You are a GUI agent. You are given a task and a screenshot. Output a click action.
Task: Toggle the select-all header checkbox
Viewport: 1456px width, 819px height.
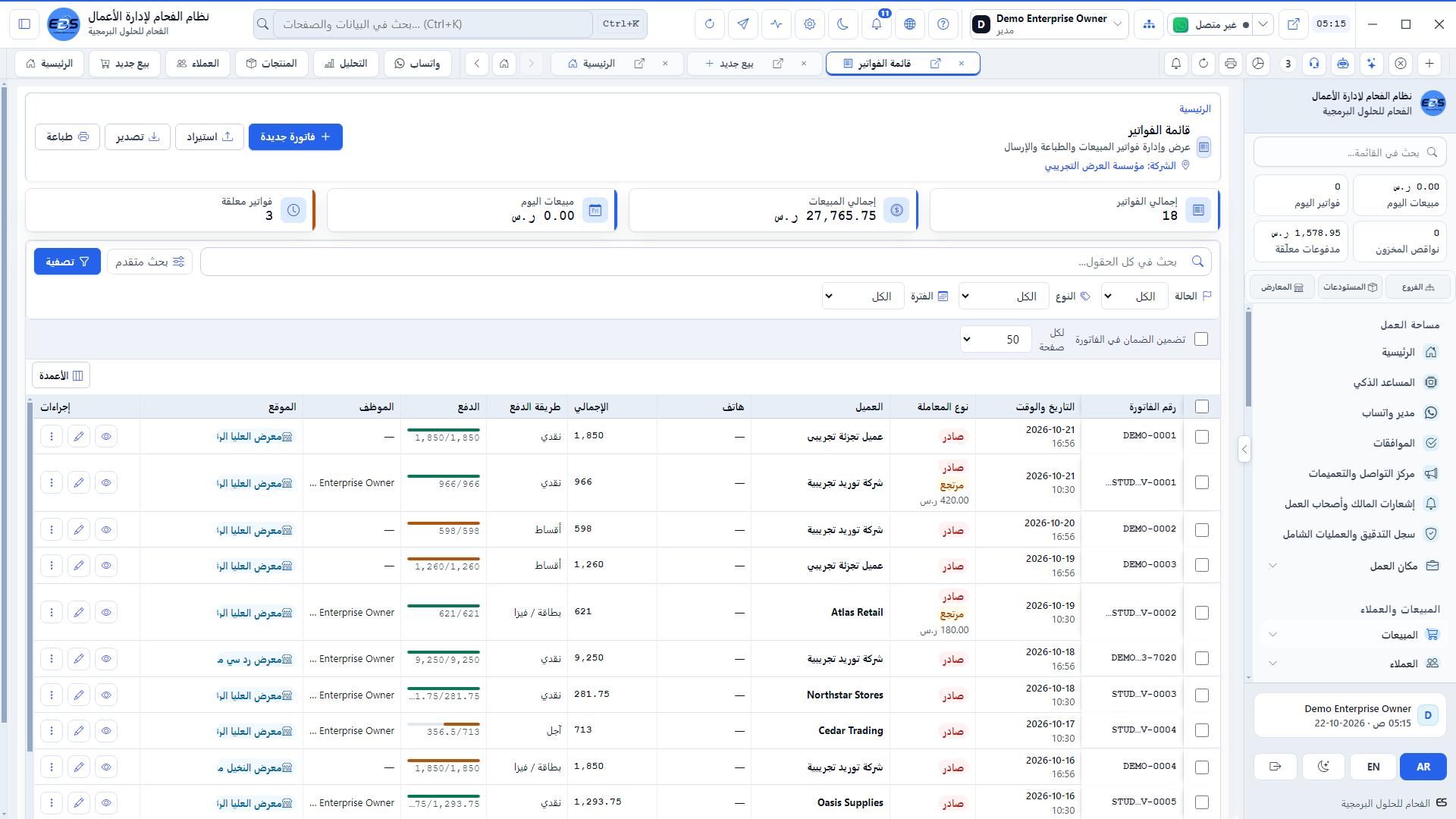(1202, 406)
